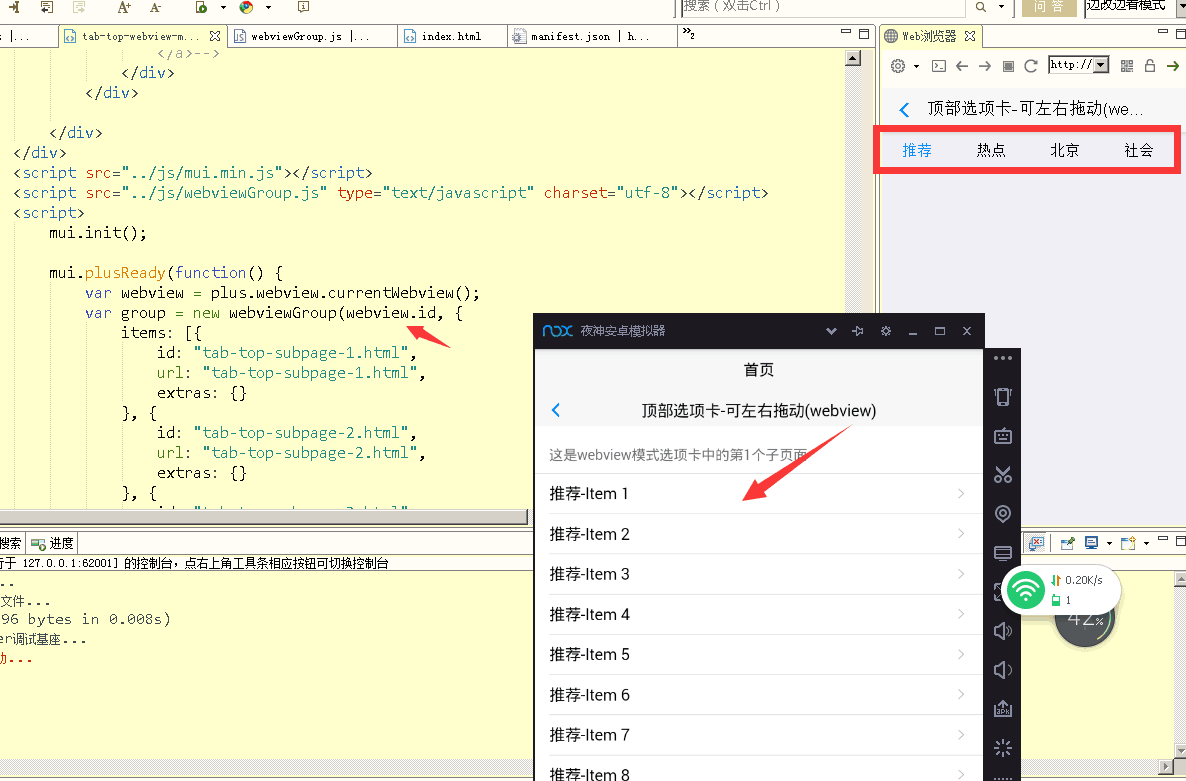Select the 进度 tab in bottom panel
This screenshot has width=1186, height=781.
point(53,543)
